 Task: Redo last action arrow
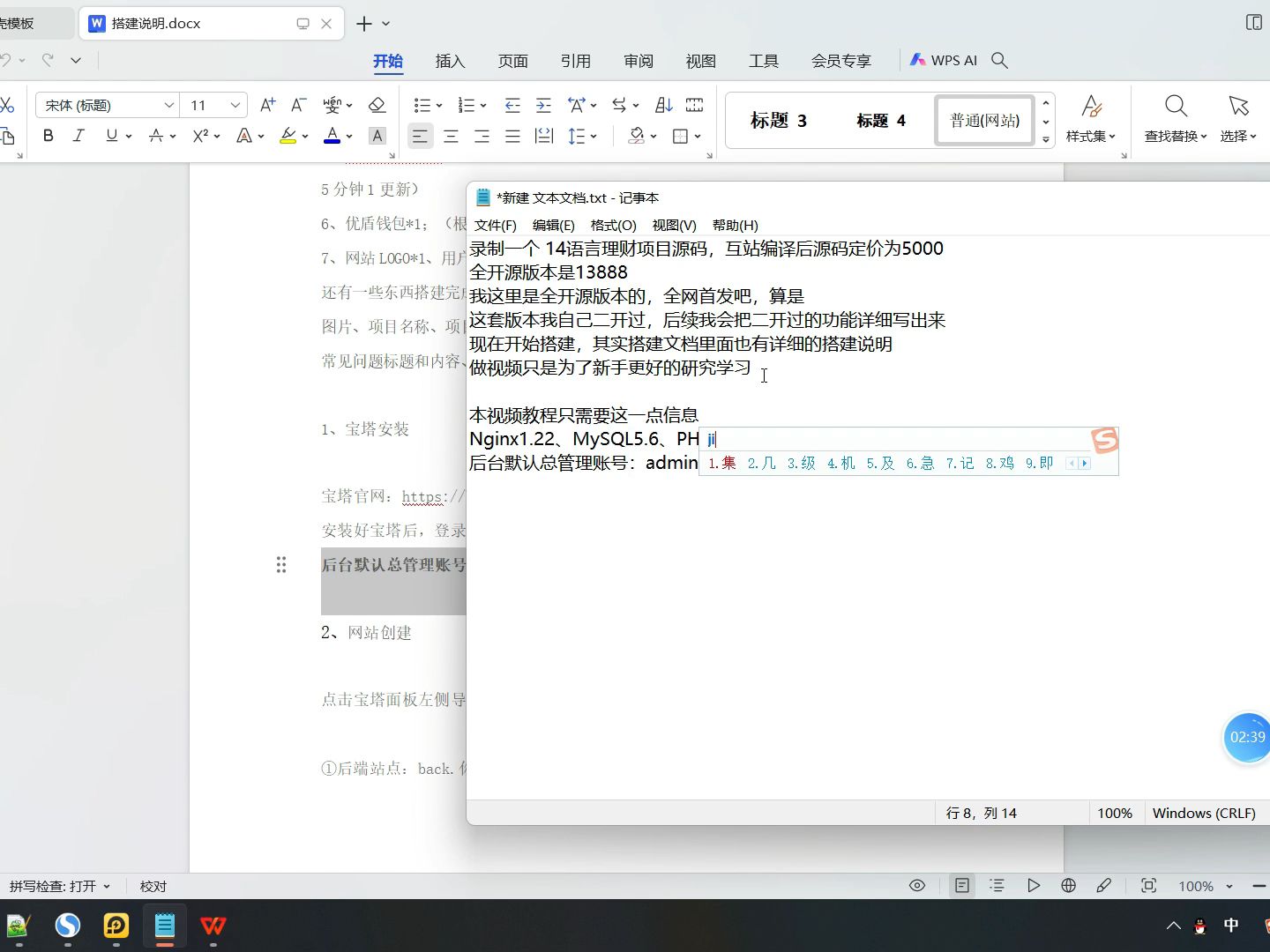48,60
